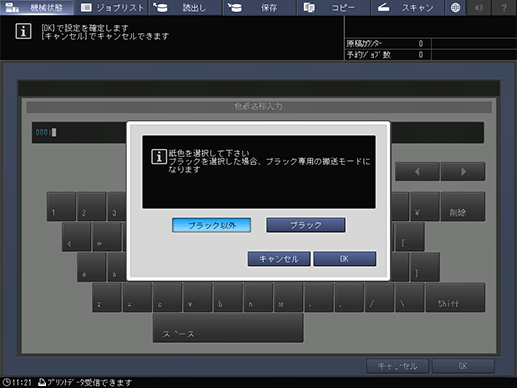Screen dimensions: 517x388
Task: Tap the スペース space bar
Action: (228, 328)
